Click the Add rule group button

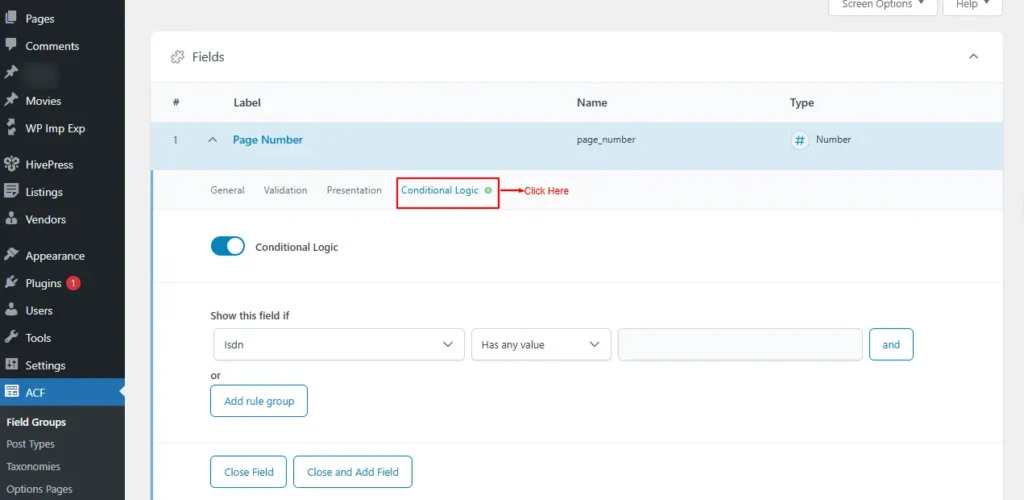(259, 401)
